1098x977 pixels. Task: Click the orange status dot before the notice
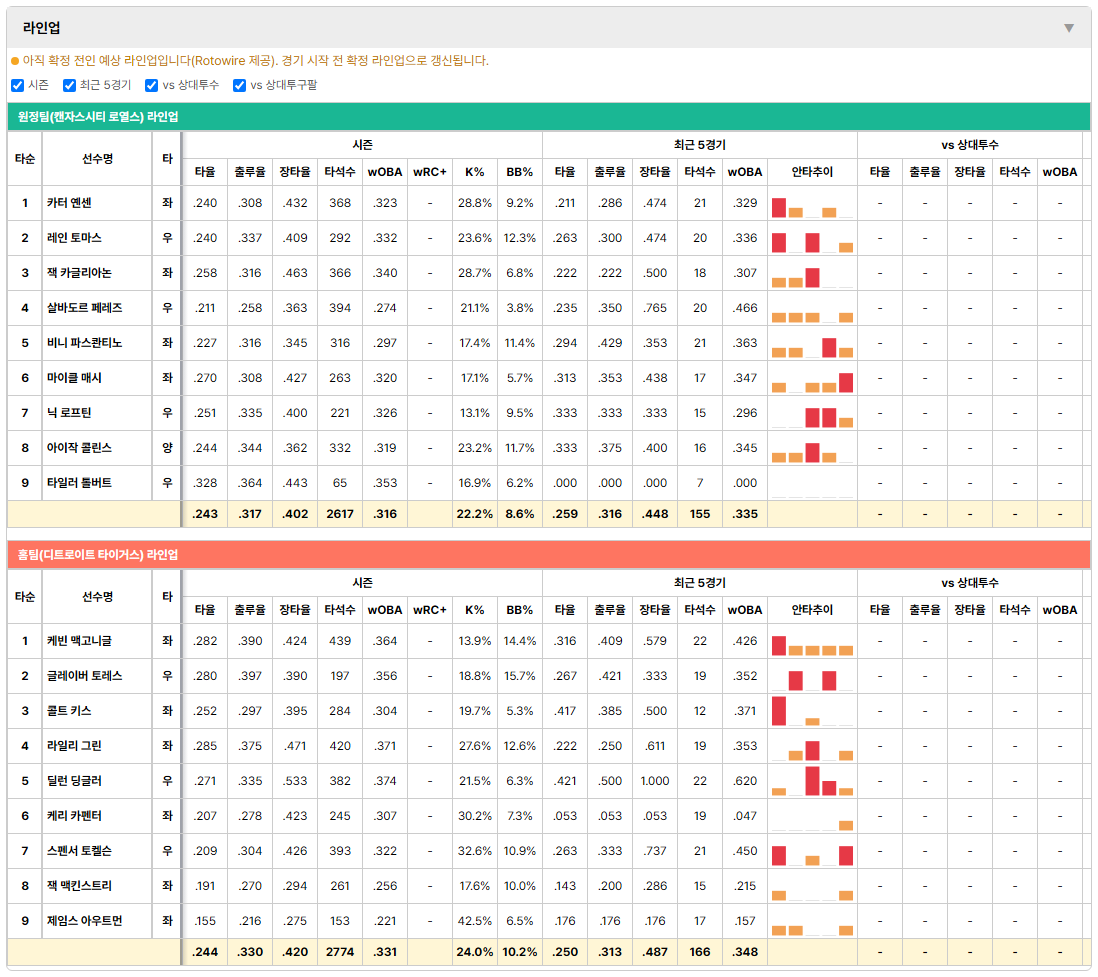pyautogui.click(x=15, y=62)
